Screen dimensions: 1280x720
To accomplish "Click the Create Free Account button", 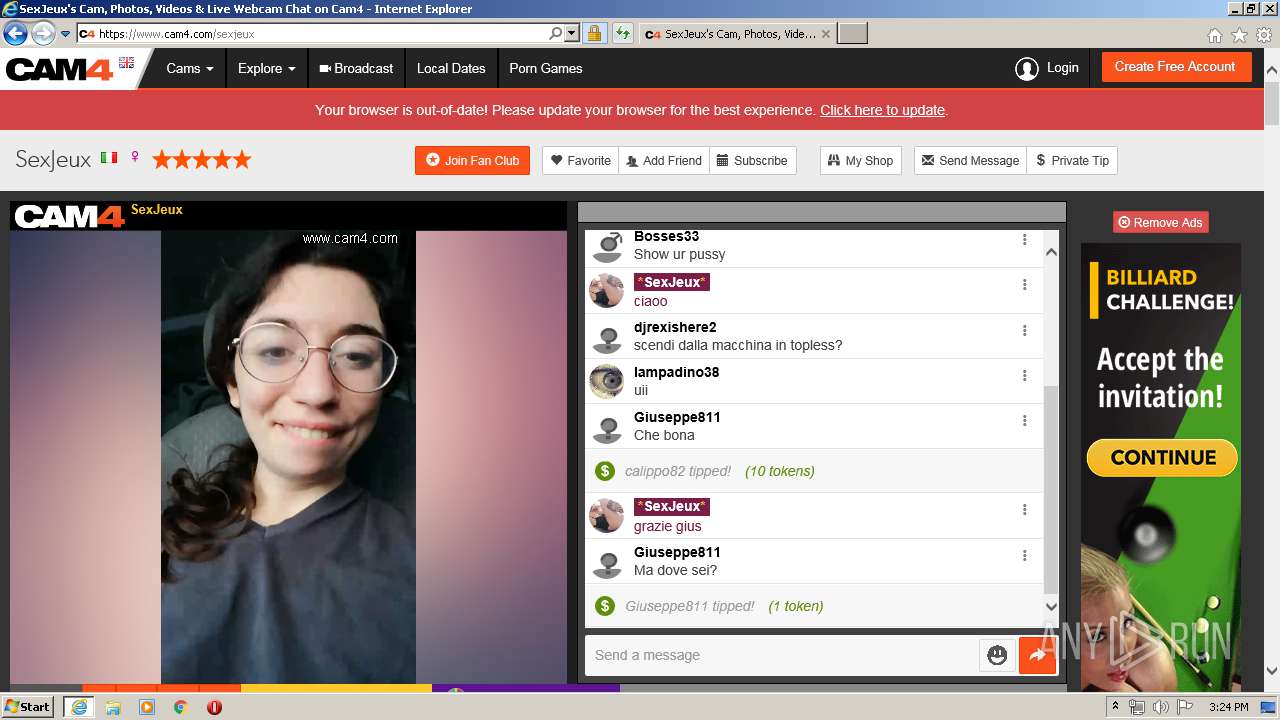I will tap(1176, 67).
